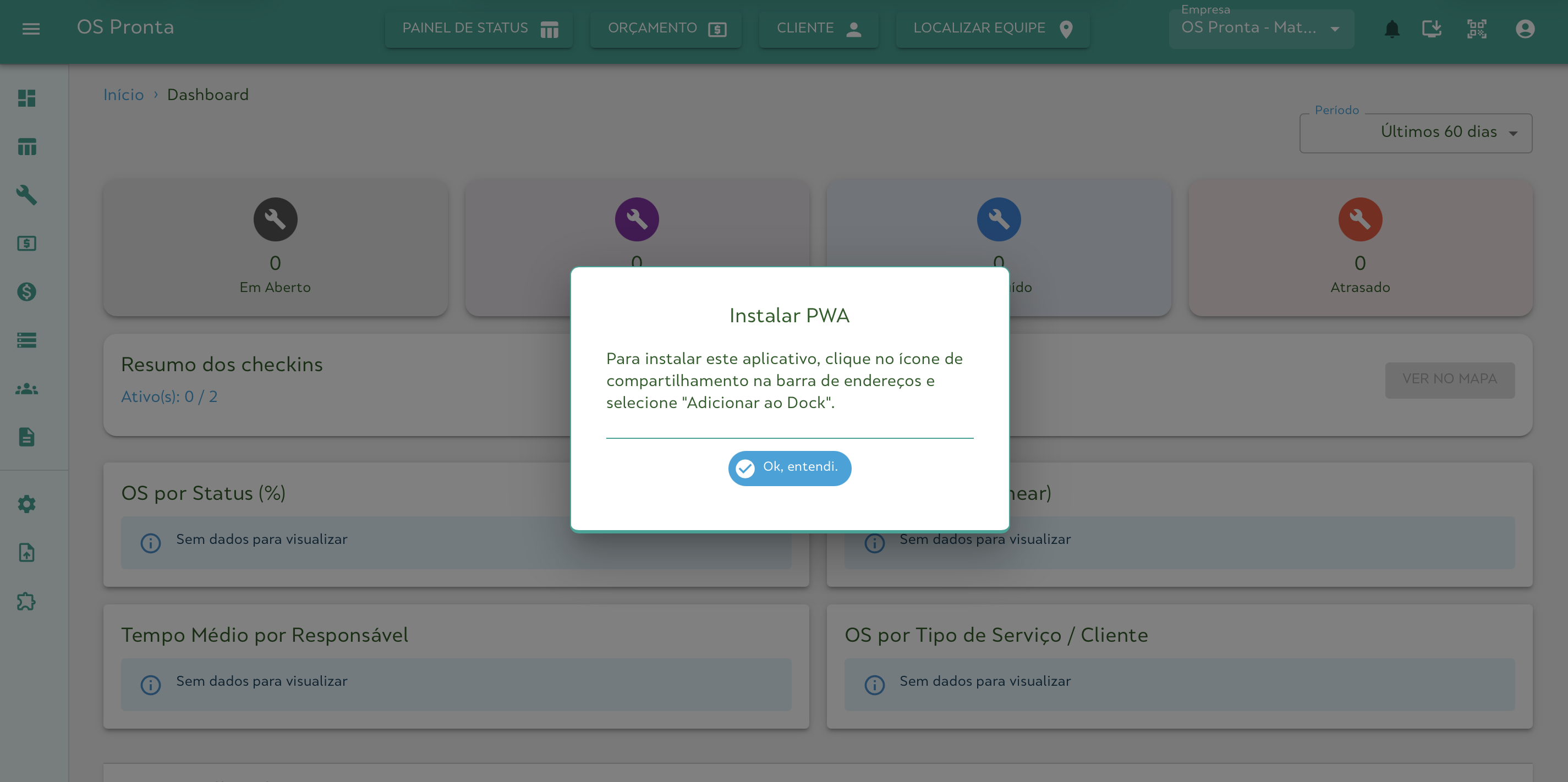Click the install app download icon

(1432, 29)
